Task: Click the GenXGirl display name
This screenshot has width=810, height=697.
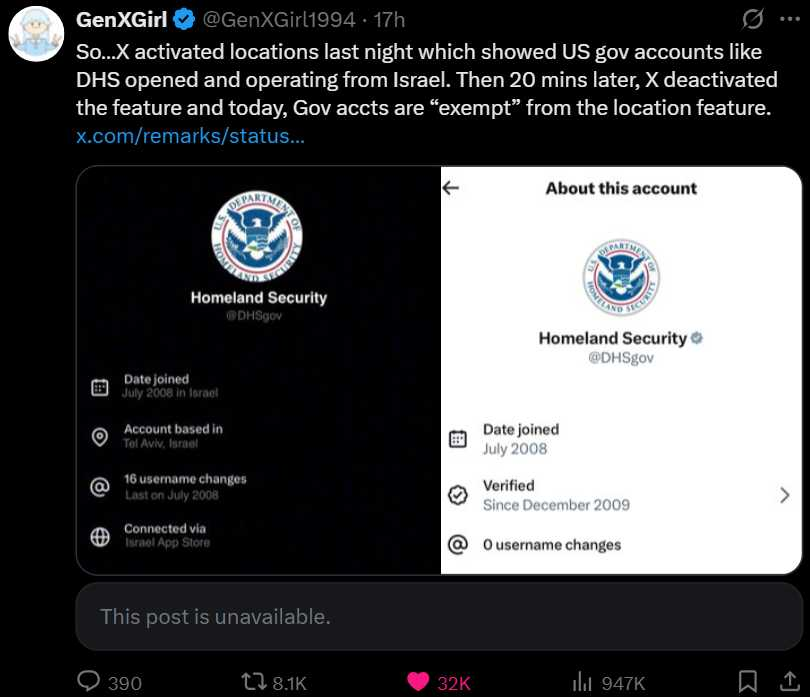Action: (122, 20)
